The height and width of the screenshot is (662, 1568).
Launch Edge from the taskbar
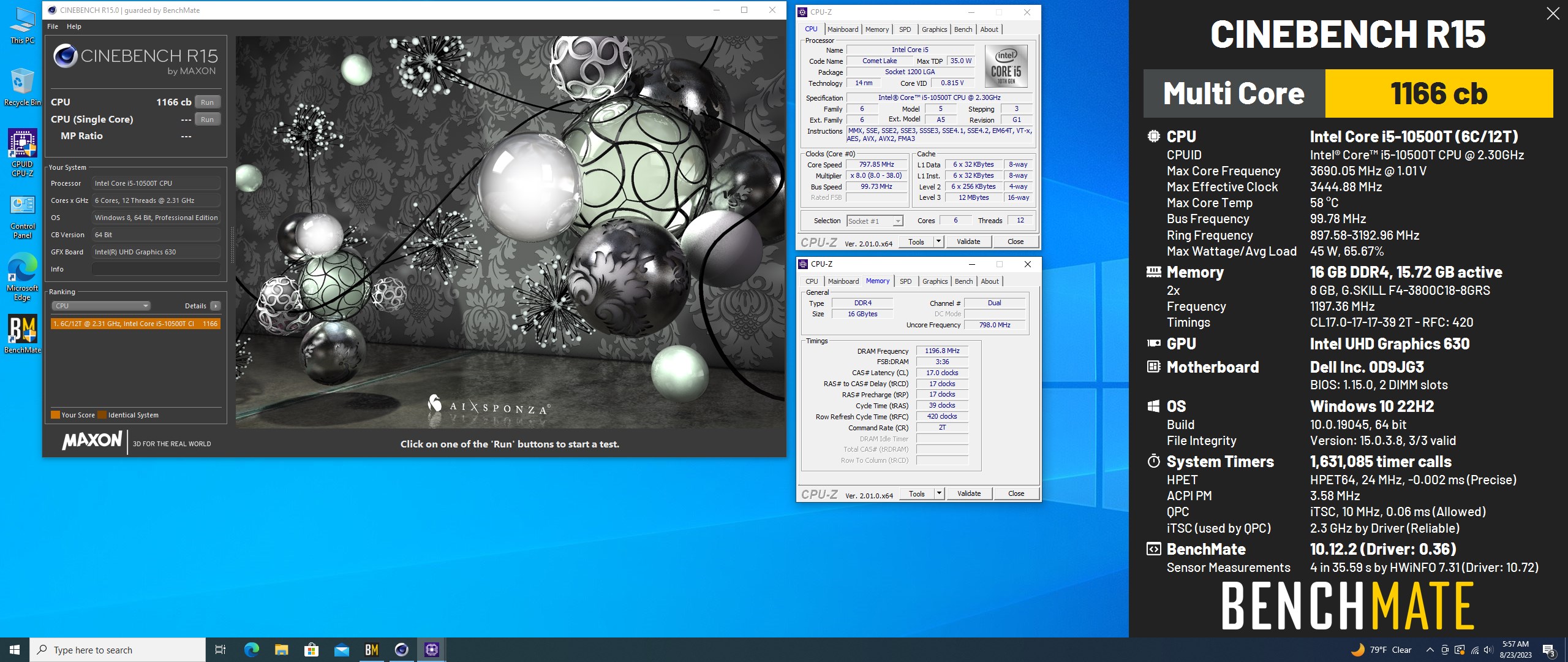pos(251,650)
